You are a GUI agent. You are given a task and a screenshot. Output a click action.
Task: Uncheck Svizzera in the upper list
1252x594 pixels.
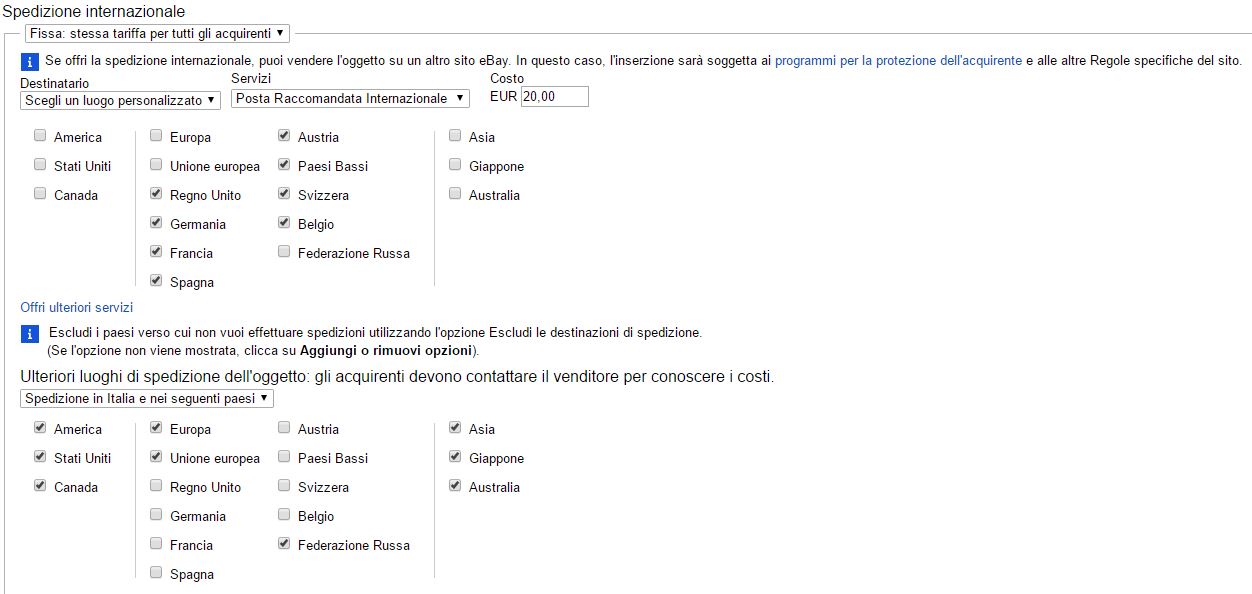[284, 194]
